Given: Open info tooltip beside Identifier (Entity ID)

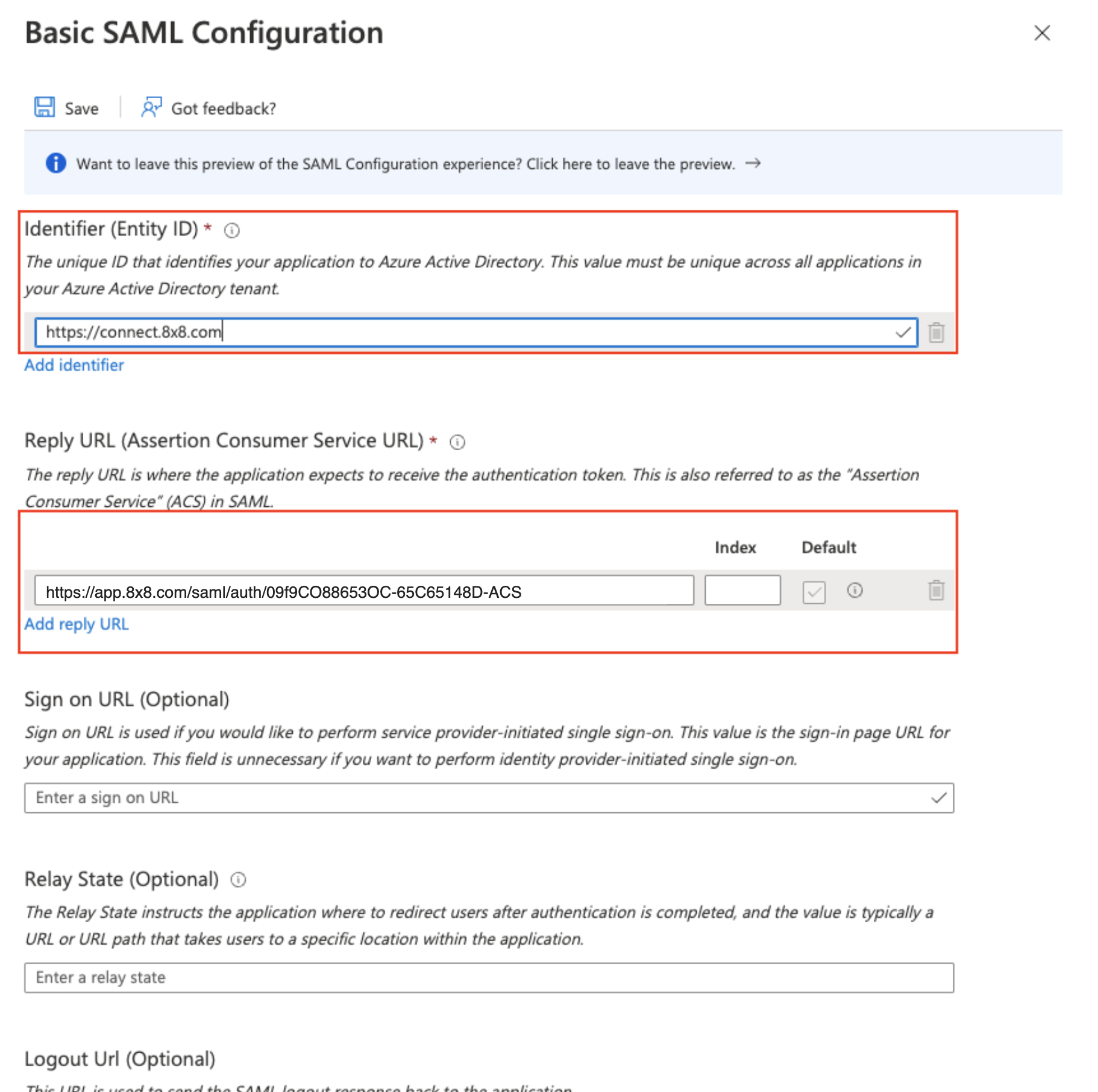Looking at the screenshot, I should pos(232,230).
